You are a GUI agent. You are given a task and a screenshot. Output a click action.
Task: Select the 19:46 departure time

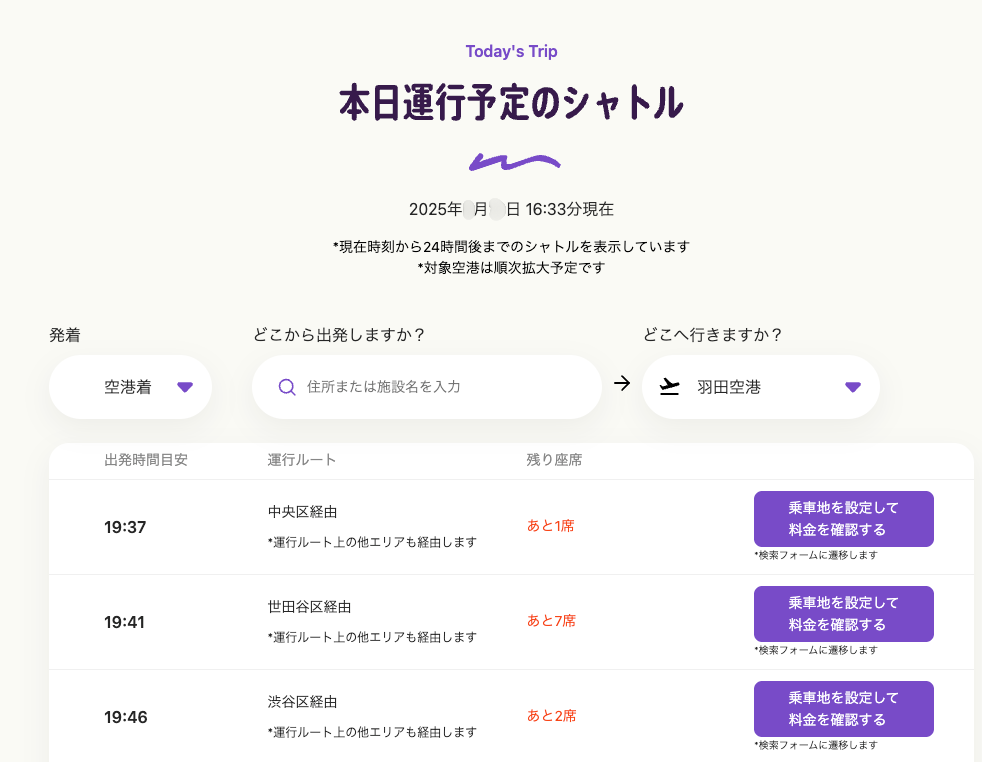126,718
